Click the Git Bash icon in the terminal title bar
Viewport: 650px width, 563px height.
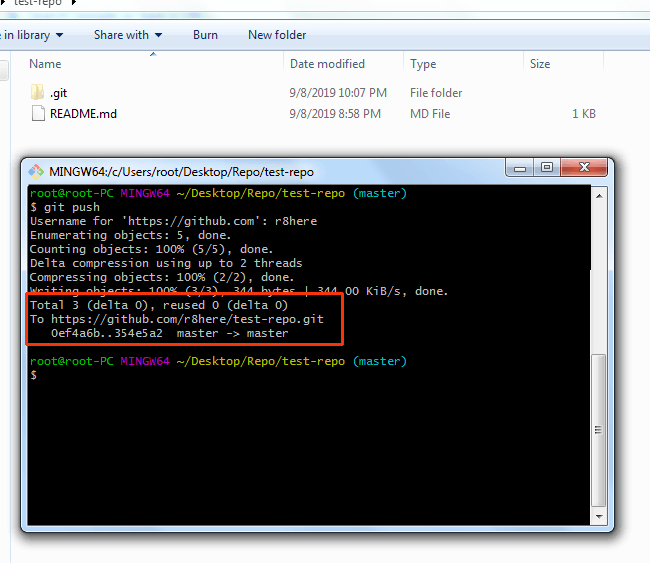(36, 172)
